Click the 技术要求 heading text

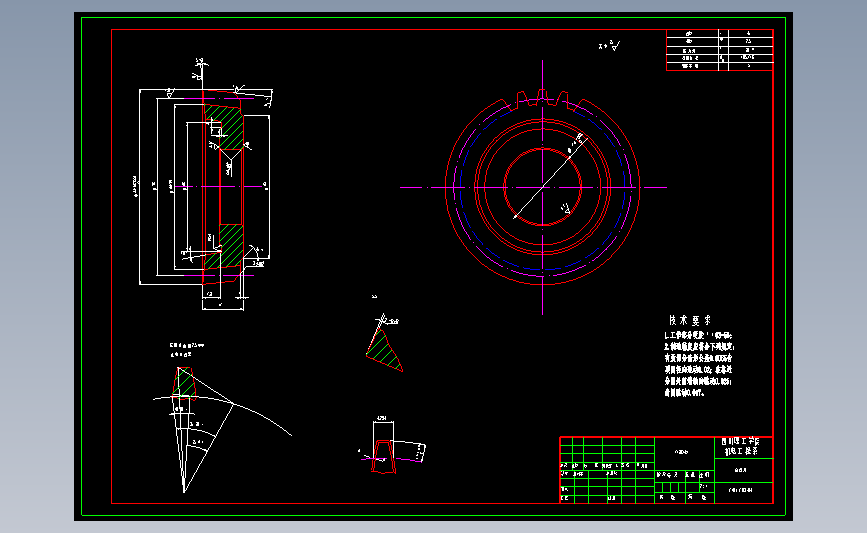point(690,320)
